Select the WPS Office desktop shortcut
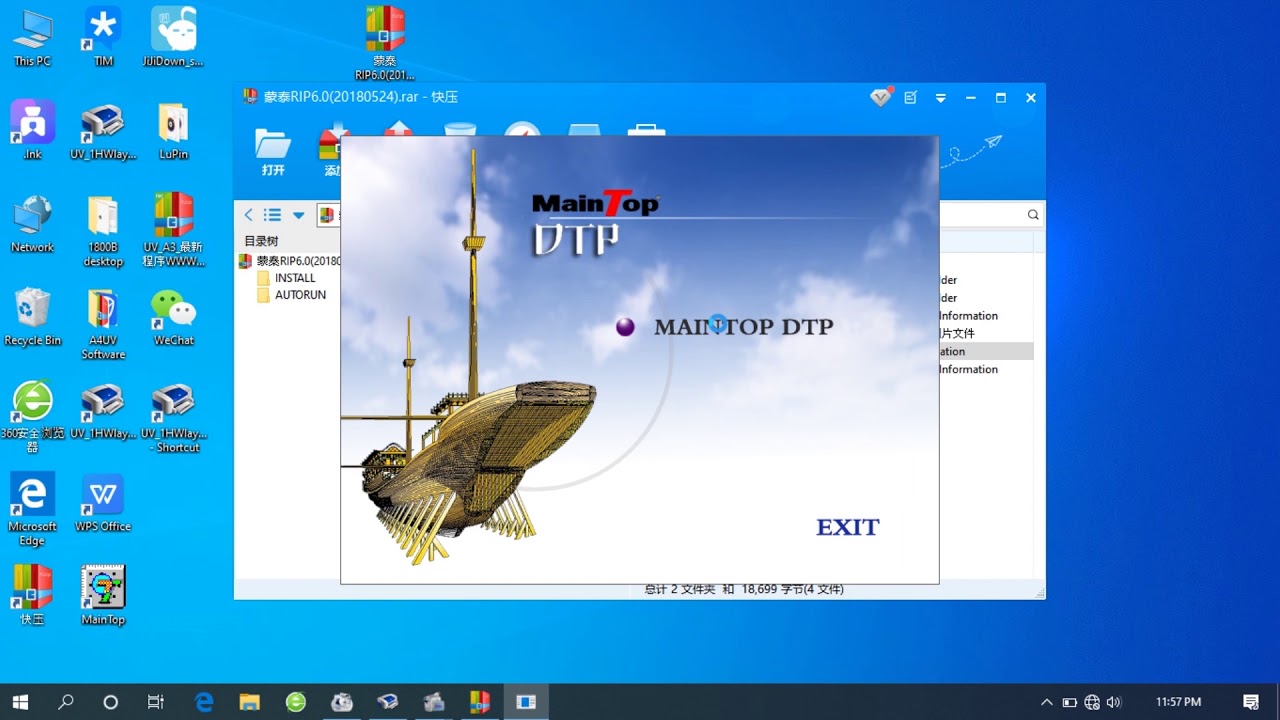1280x720 pixels. click(103, 503)
